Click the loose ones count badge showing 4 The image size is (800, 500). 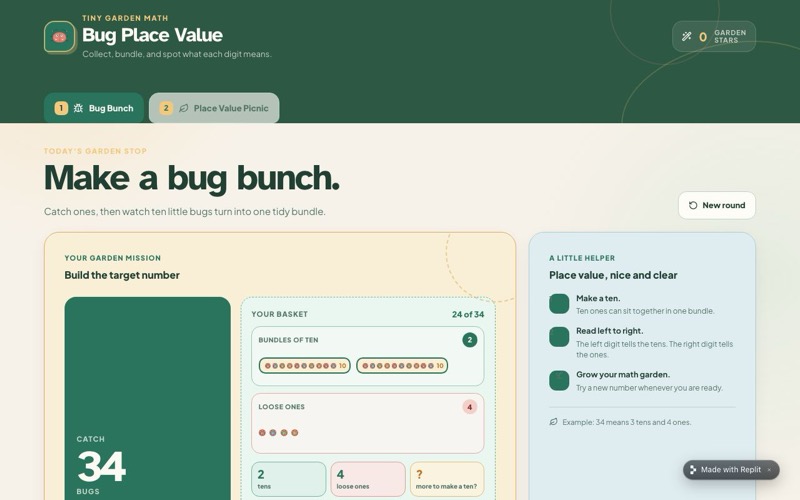469,407
